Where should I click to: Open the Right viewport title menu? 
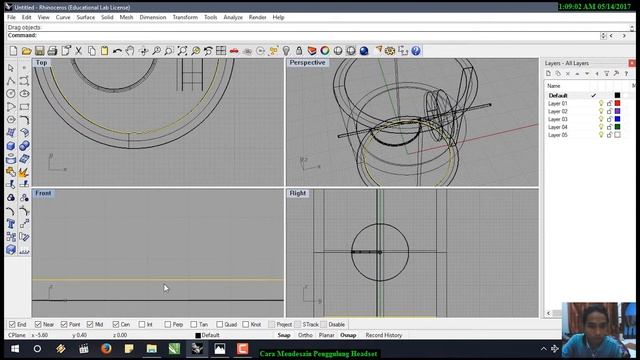298,193
